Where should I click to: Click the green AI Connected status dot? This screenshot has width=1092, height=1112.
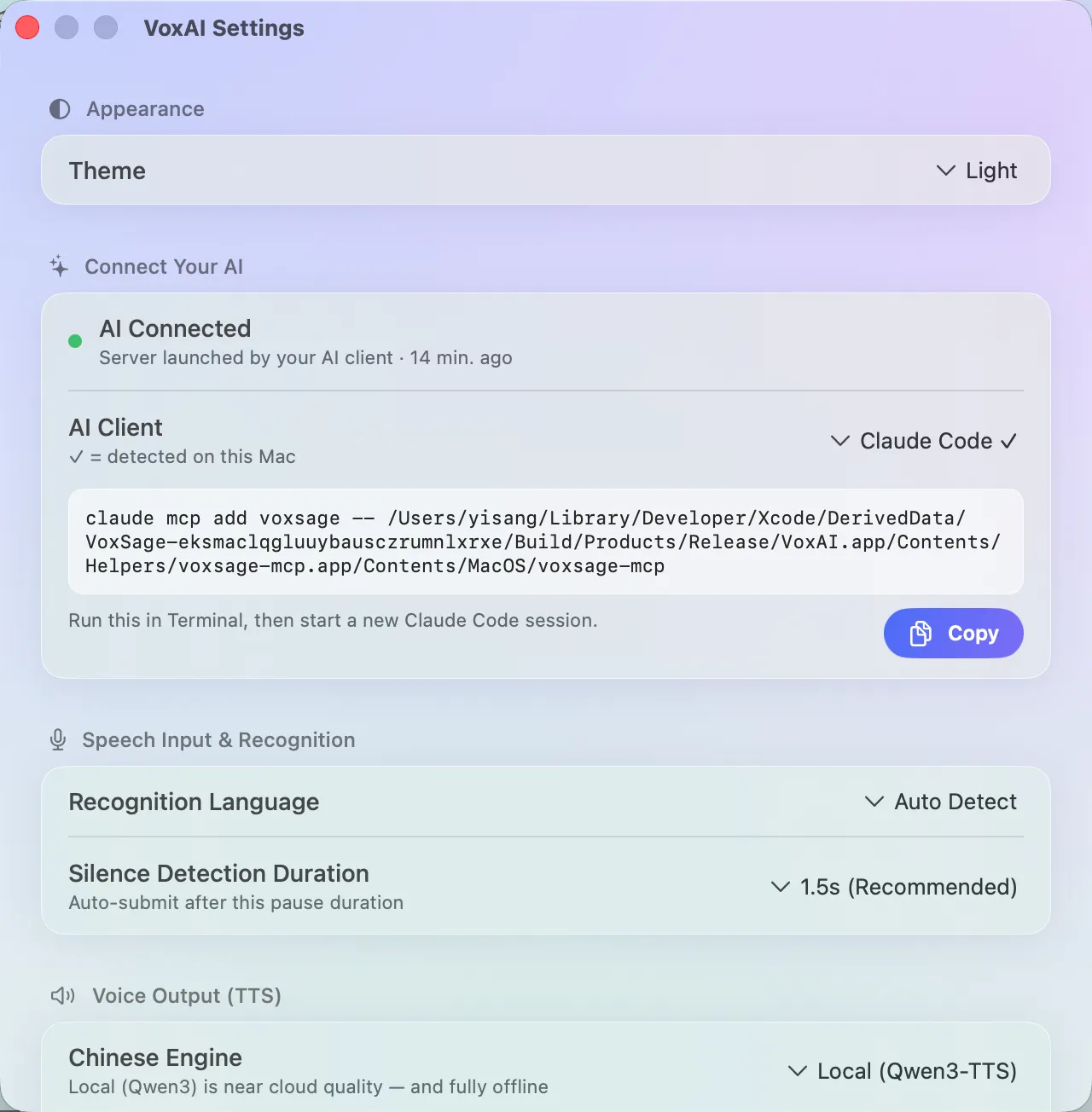click(x=75, y=341)
